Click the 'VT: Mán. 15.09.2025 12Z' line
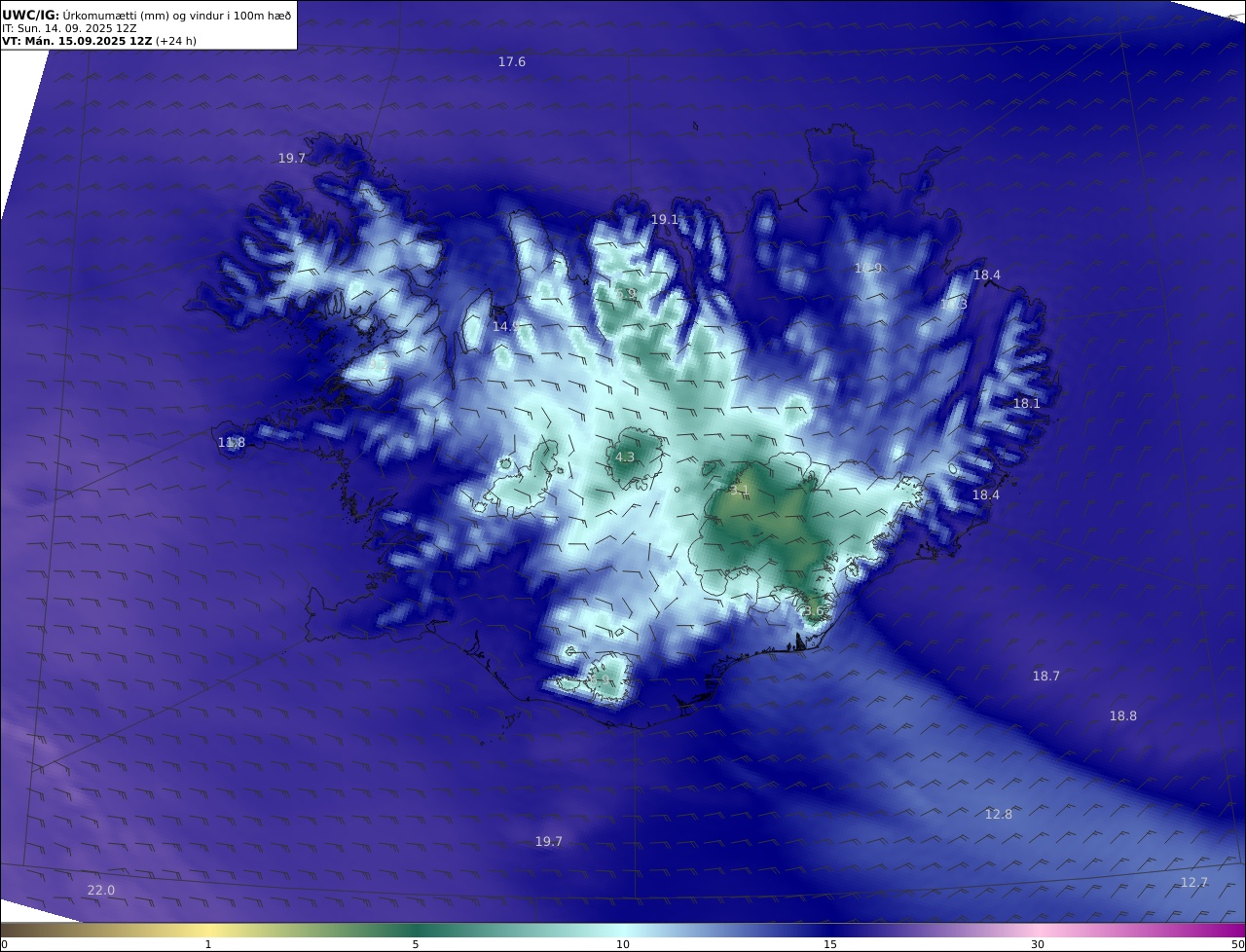This screenshot has height=952, width=1246. 99,41
